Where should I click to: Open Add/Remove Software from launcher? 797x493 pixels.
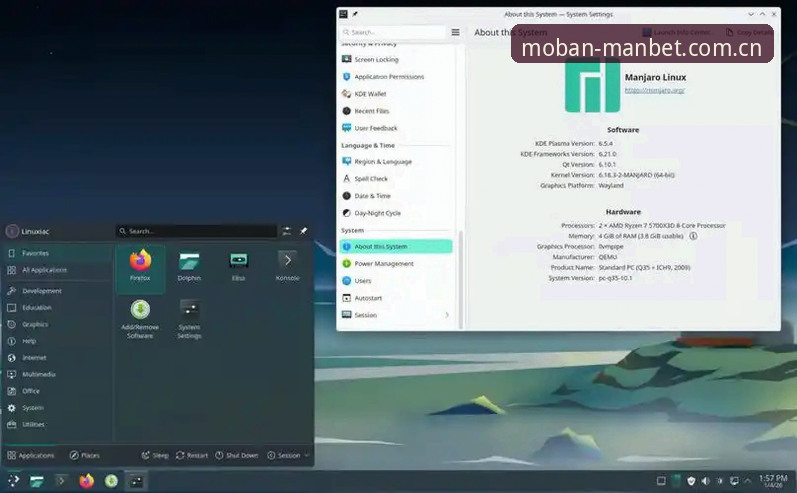point(140,319)
